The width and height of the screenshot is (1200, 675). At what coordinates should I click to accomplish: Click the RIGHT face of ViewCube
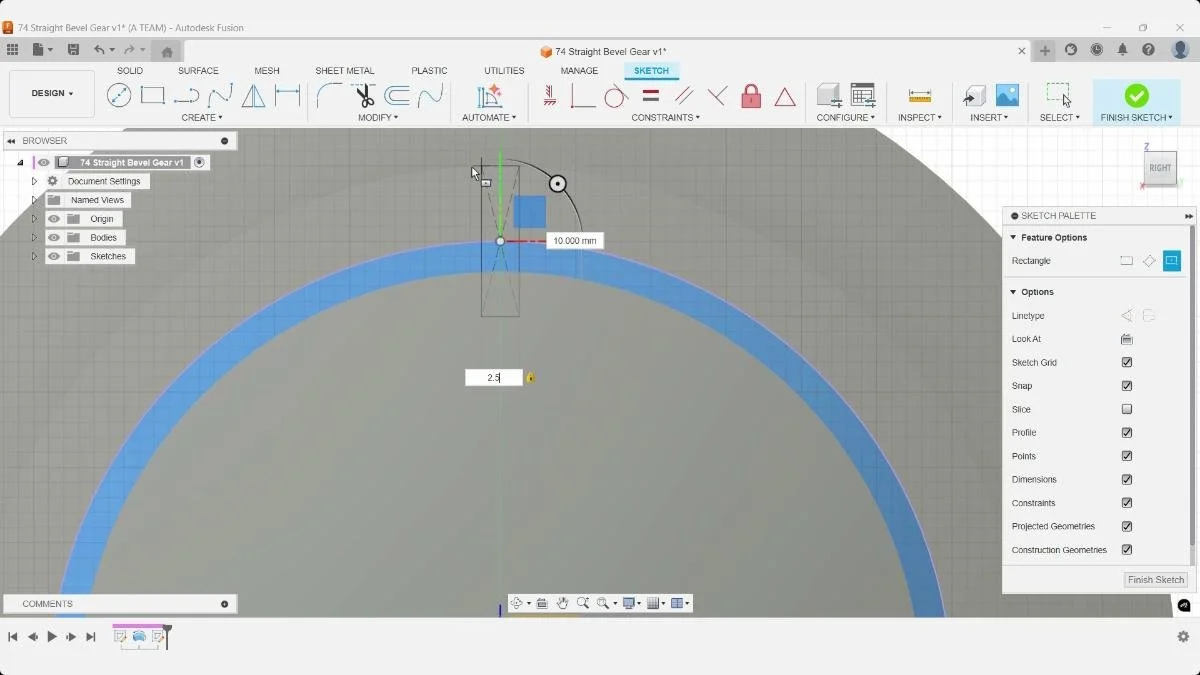(x=1160, y=168)
